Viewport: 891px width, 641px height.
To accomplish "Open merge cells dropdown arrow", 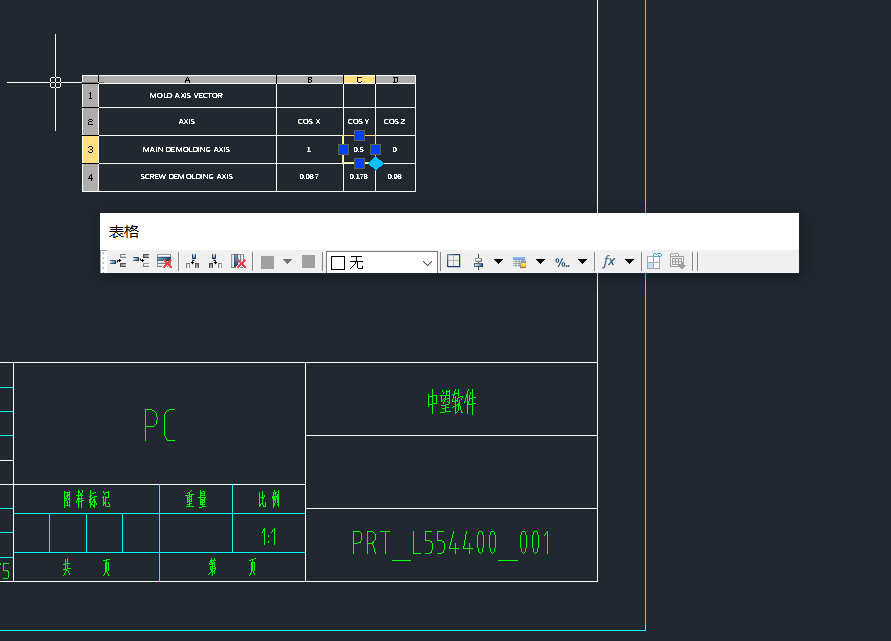I will 288,262.
